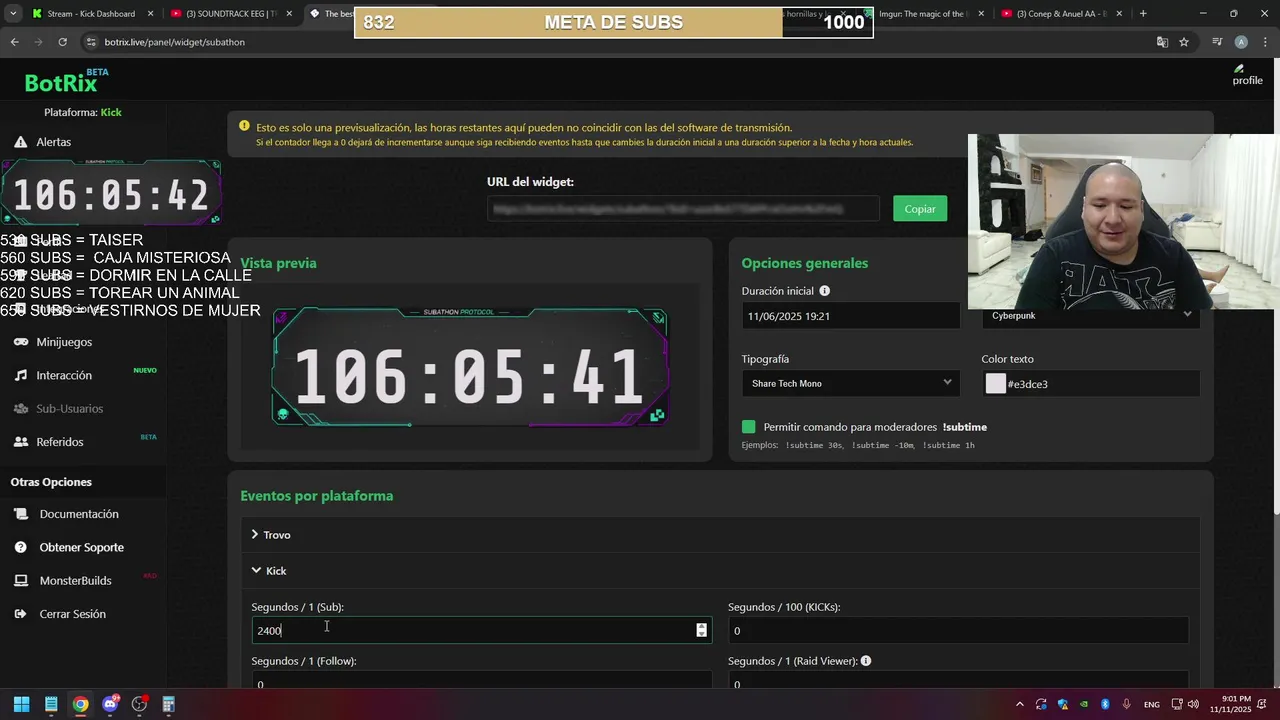The width and height of the screenshot is (1280, 720).
Task: Click the Minijuegos gamepad icon
Action: click(x=20, y=342)
